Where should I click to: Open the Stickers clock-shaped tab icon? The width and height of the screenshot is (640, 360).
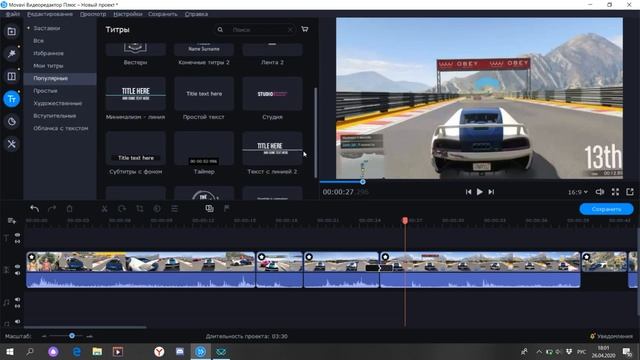coord(11,121)
